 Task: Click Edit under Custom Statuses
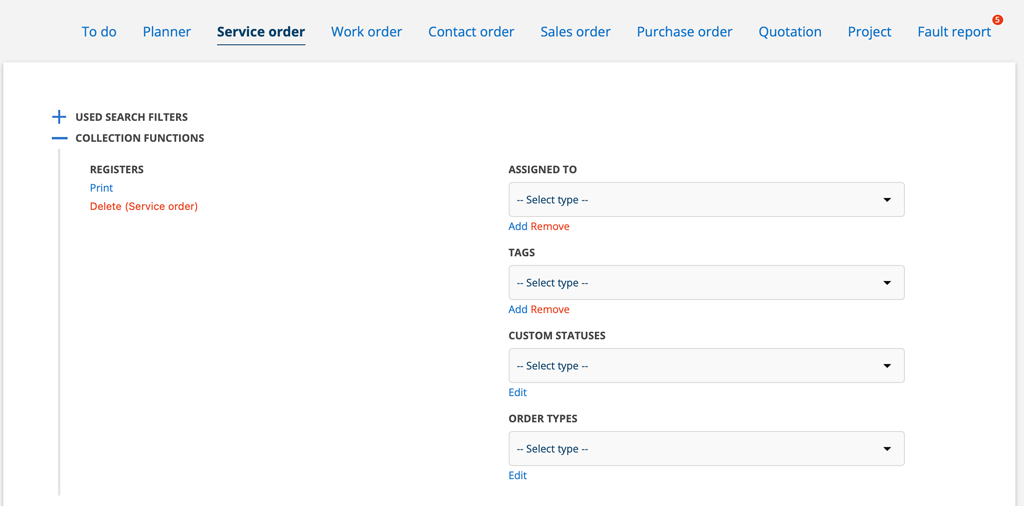click(x=517, y=392)
